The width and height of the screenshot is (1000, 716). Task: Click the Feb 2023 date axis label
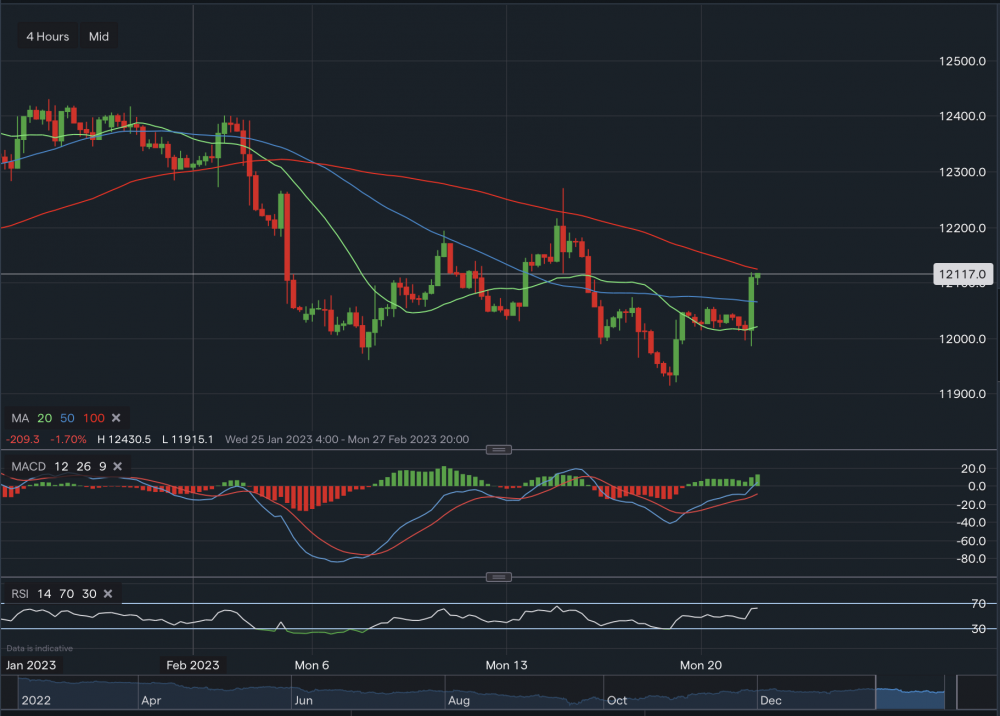(192, 665)
